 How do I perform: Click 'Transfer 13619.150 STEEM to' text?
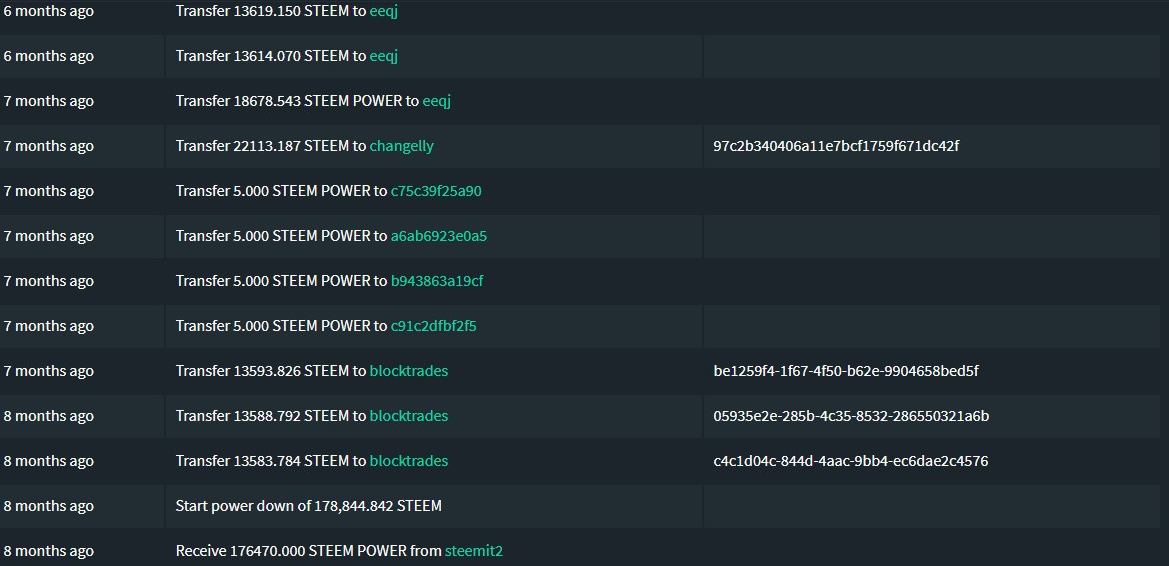click(271, 11)
